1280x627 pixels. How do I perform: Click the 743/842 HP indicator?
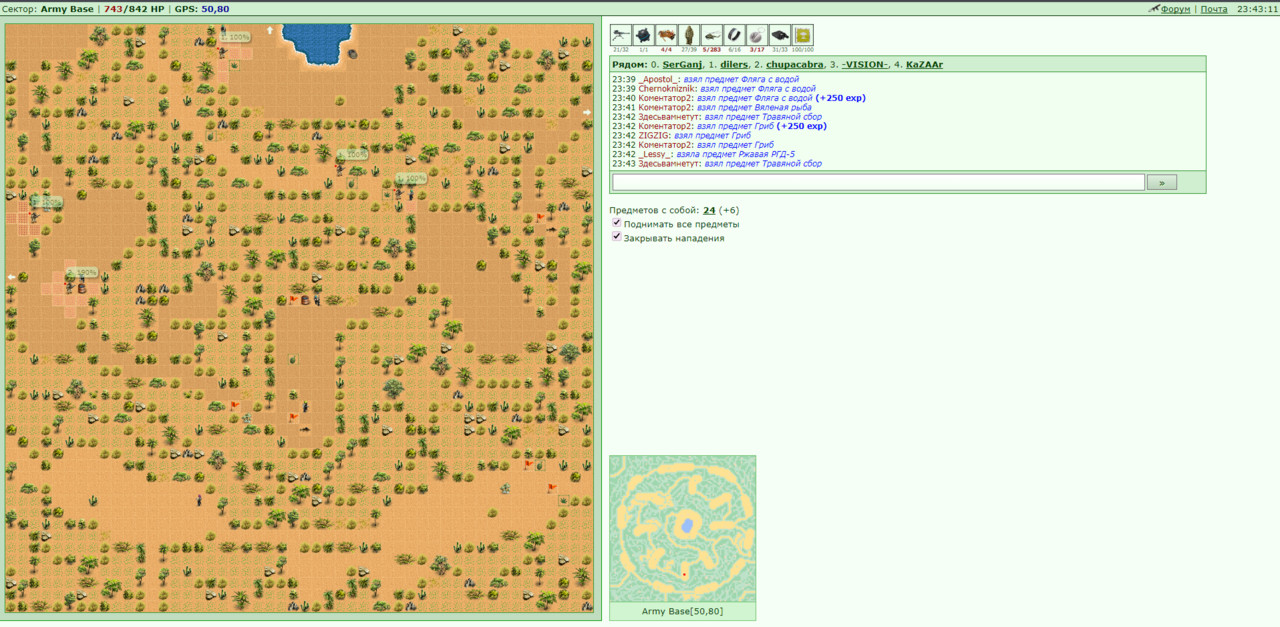[x=134, y=9]
